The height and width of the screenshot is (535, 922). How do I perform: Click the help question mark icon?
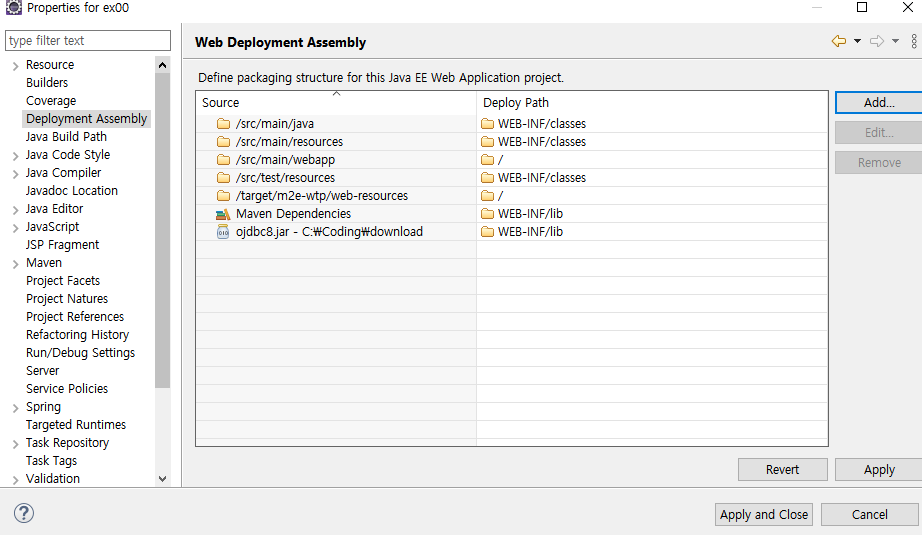[x=24, y=513]
